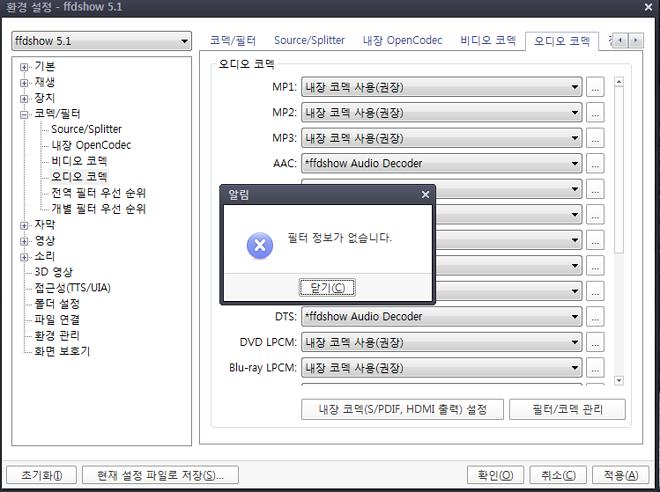The height and width of the screenshot is (492, 660).
Task: Open the ffdshow 5.1 preset dropdown
Action: [101, 41]
